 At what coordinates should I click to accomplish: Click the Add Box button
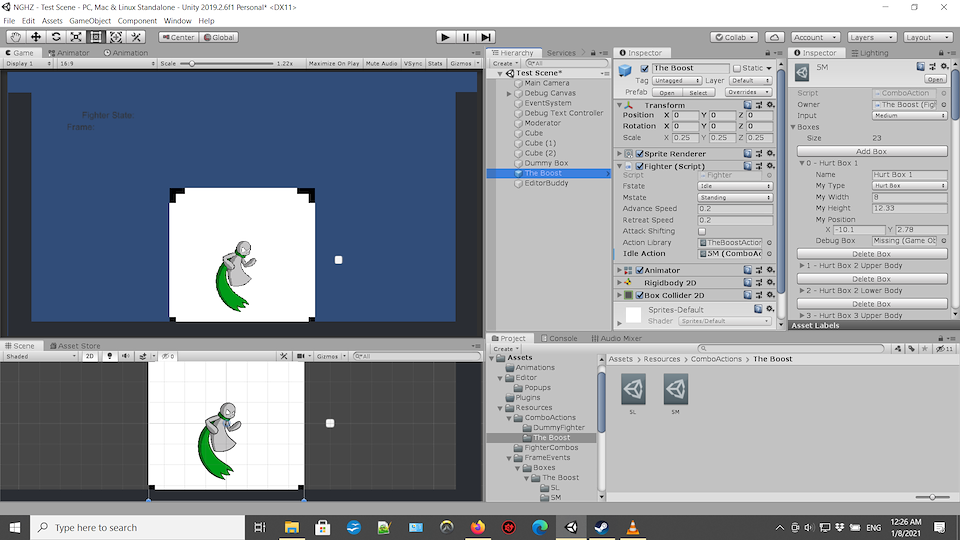point(871,151)
